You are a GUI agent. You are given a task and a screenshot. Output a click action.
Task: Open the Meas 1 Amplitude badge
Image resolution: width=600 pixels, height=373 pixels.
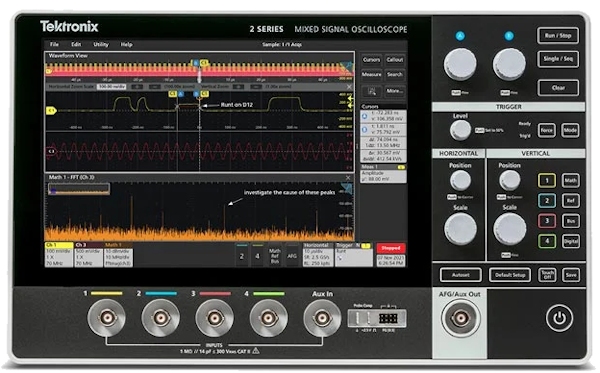tap(383, 173)
